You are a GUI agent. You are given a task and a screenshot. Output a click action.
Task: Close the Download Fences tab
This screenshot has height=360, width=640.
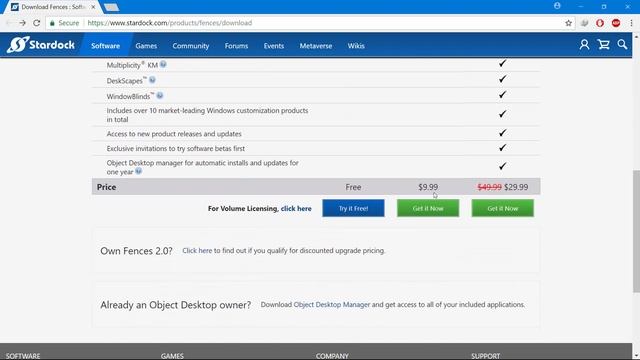click(x=93, y=7)
